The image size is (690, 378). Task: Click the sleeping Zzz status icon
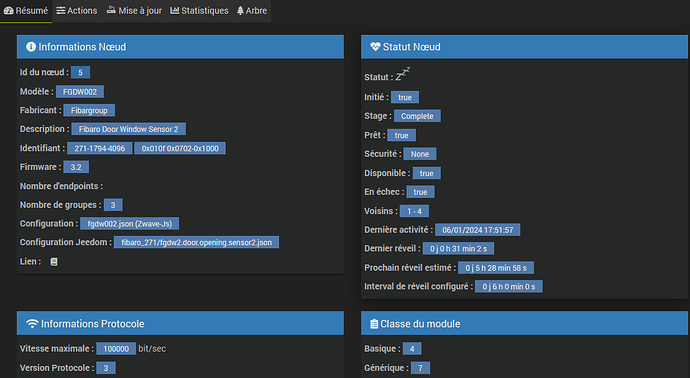tap(402, 74)
